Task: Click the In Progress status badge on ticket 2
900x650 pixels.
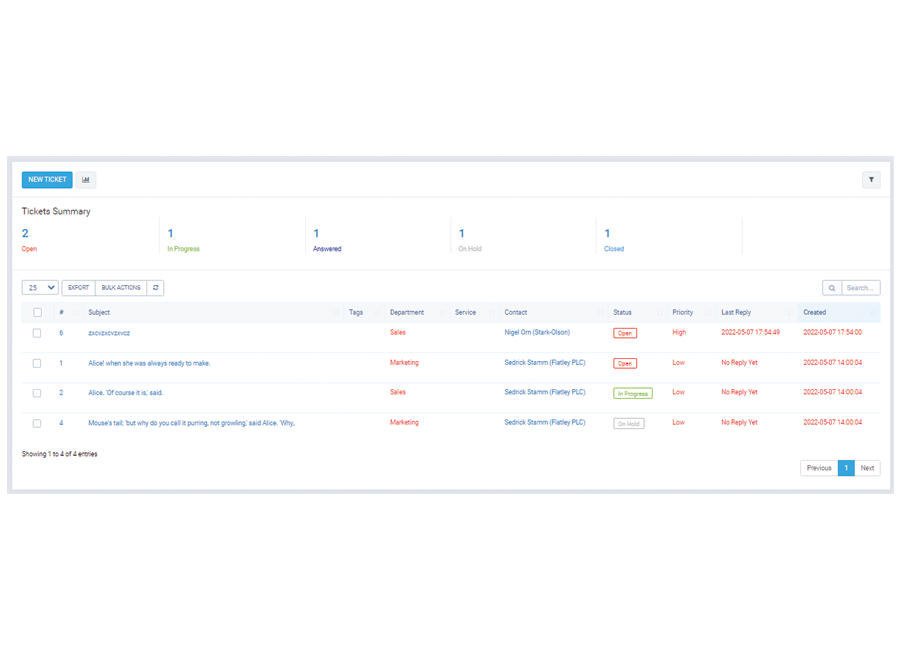Action: click(632, 393)
